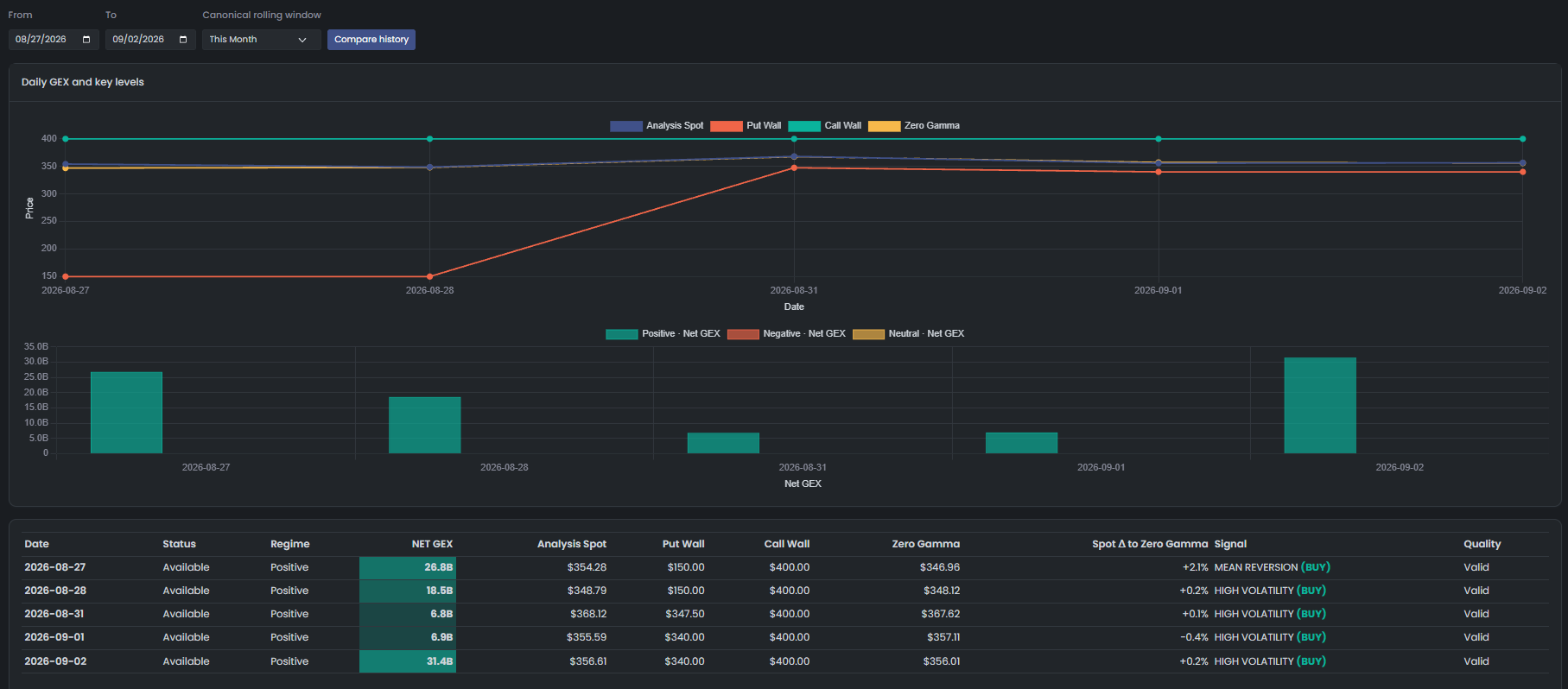Click the NET GEX column header
This screenshot has width=1568, height=689.
pyautogui.click(x=432, y=544)
